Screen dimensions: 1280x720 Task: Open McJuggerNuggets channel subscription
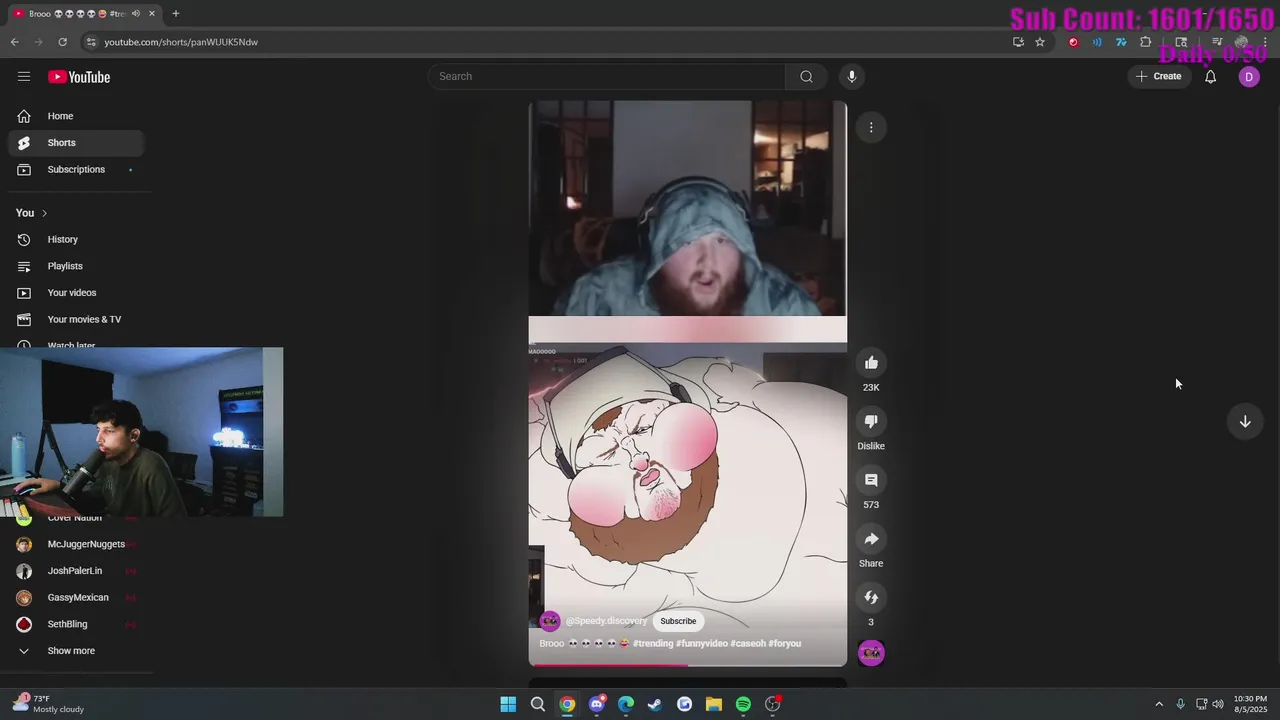[76, 544]
